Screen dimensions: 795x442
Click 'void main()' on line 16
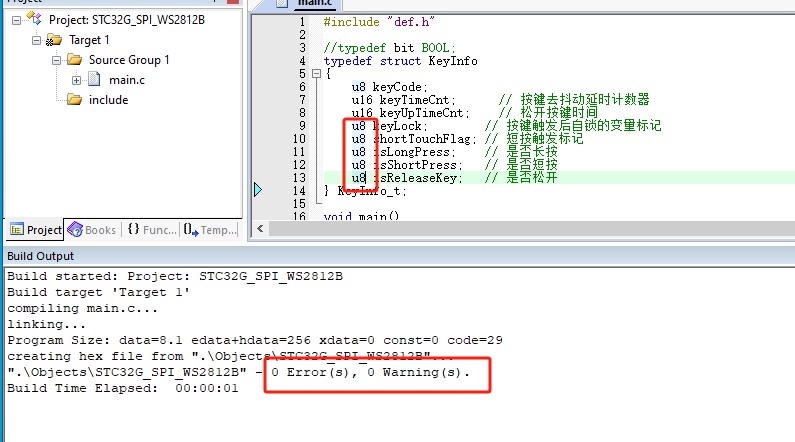click(x=362, y=216)
